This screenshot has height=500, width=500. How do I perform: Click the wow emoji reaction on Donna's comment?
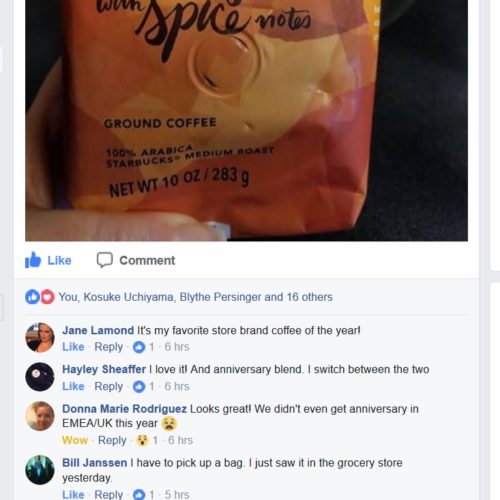coord(142,440)
